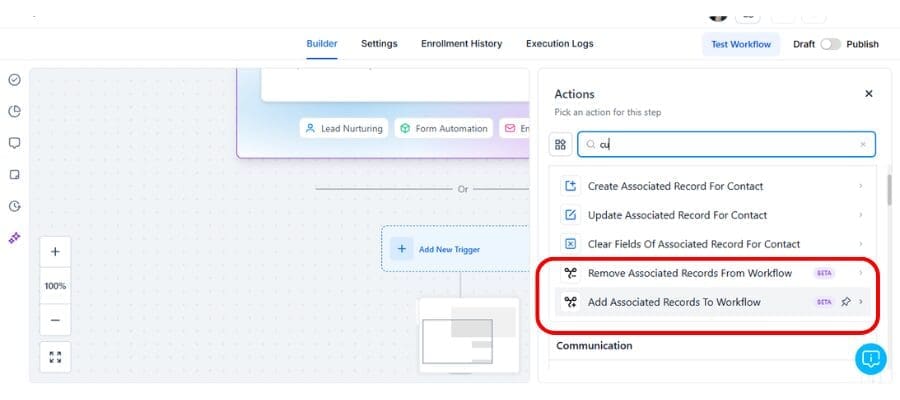This screenshot has height=400, width=900.
Task: Expand Clear Fields Of Associated Record chevron
Action: pyautogui.click(x=861, y=244)
